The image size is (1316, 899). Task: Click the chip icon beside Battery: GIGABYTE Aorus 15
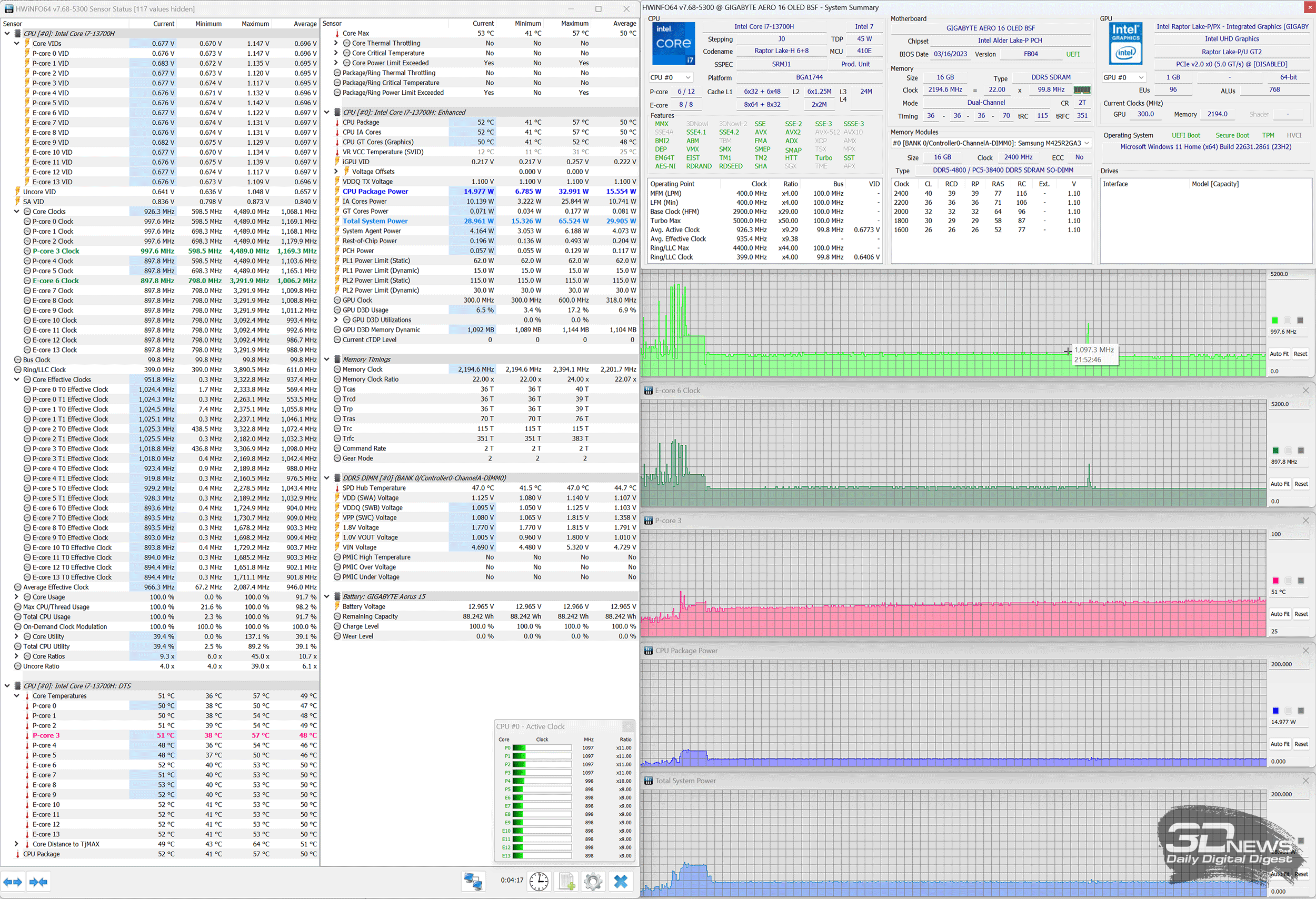337,597
